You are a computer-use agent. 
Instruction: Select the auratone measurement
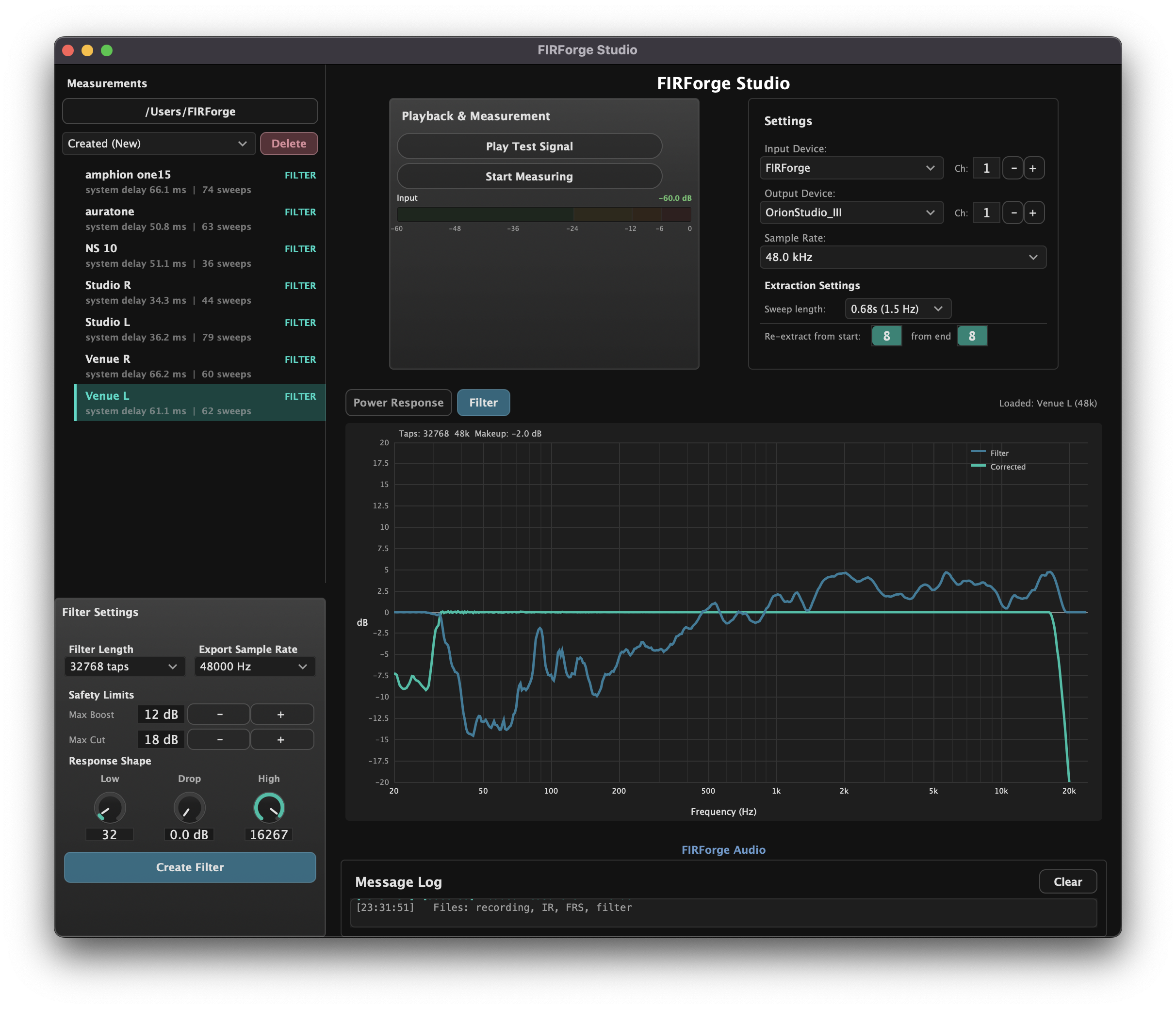200,218
